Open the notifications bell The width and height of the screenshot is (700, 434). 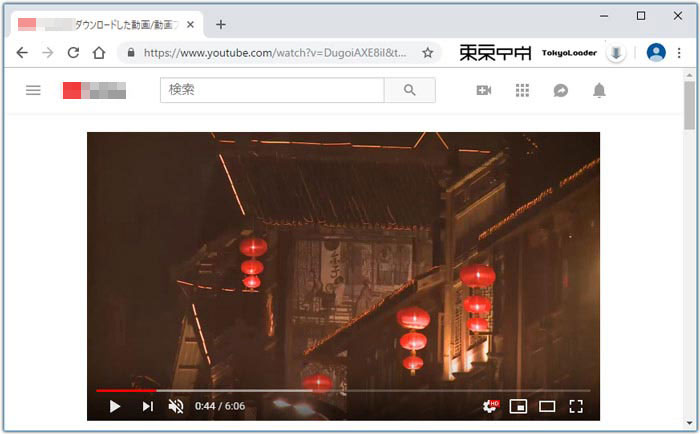pos(599,90)
